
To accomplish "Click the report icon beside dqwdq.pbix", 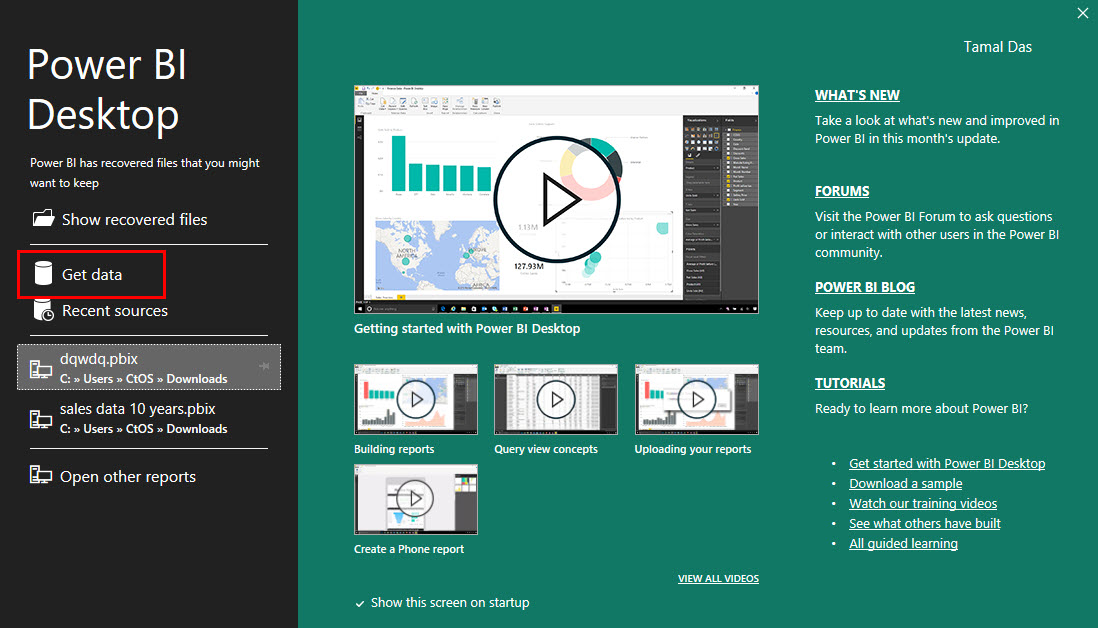I will (41, 368).
